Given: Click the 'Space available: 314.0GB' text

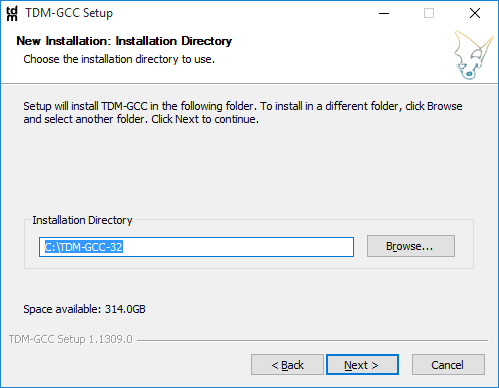Looking at the screenshot, I should [x=84, y=309].
